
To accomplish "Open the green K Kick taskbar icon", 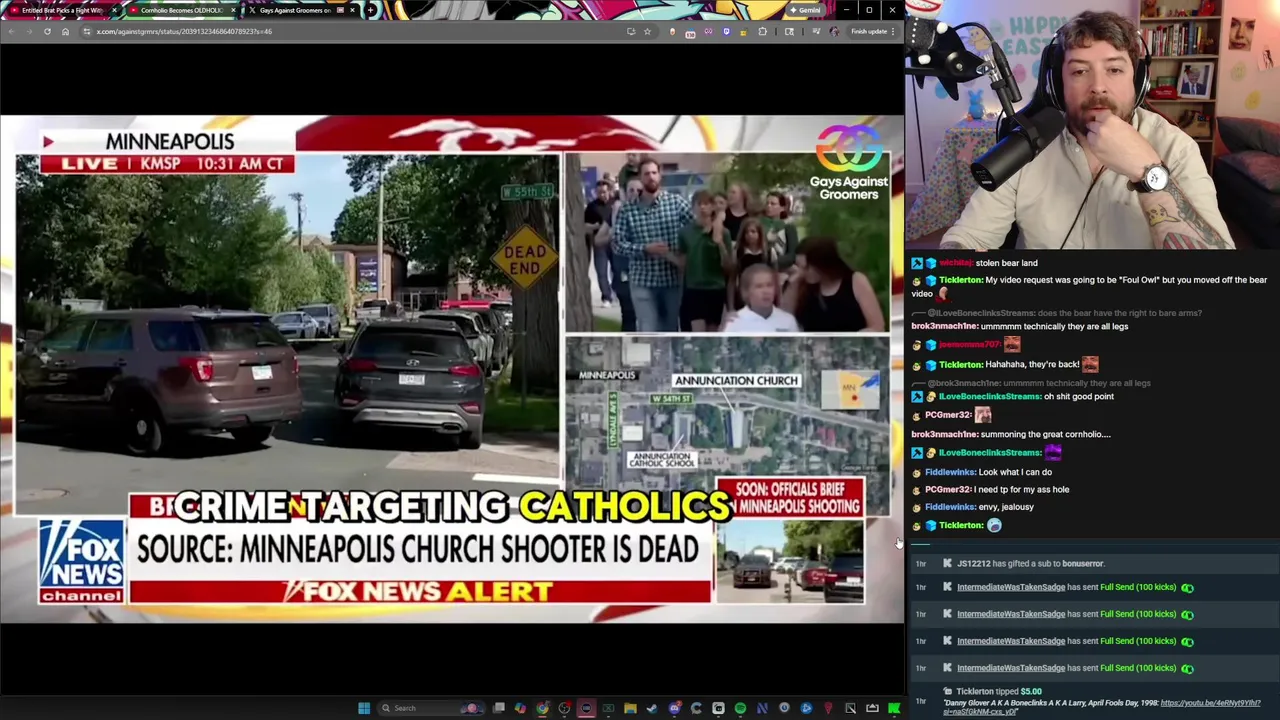I will 894,708.
